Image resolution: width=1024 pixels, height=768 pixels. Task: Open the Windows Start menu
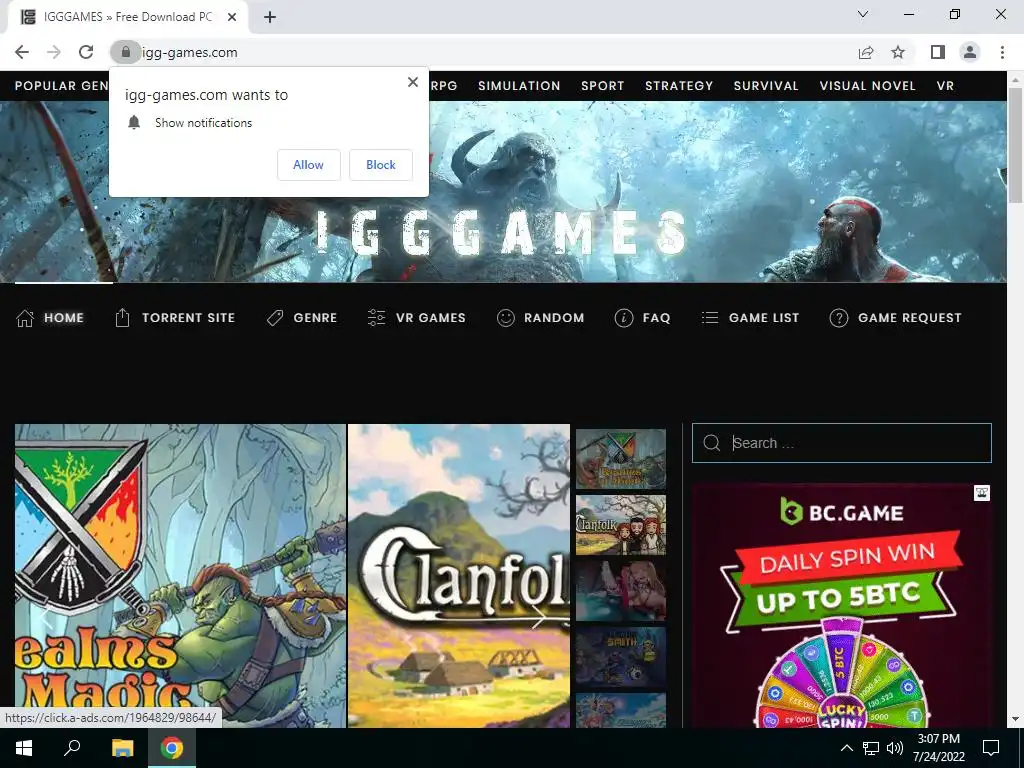pyautogui.click(x=24, y=748)
